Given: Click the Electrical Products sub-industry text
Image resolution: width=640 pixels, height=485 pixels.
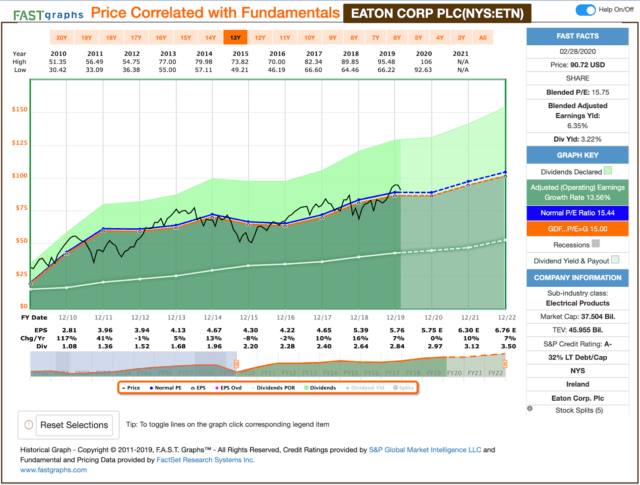Looking at the screenshot, I should 578,303.
